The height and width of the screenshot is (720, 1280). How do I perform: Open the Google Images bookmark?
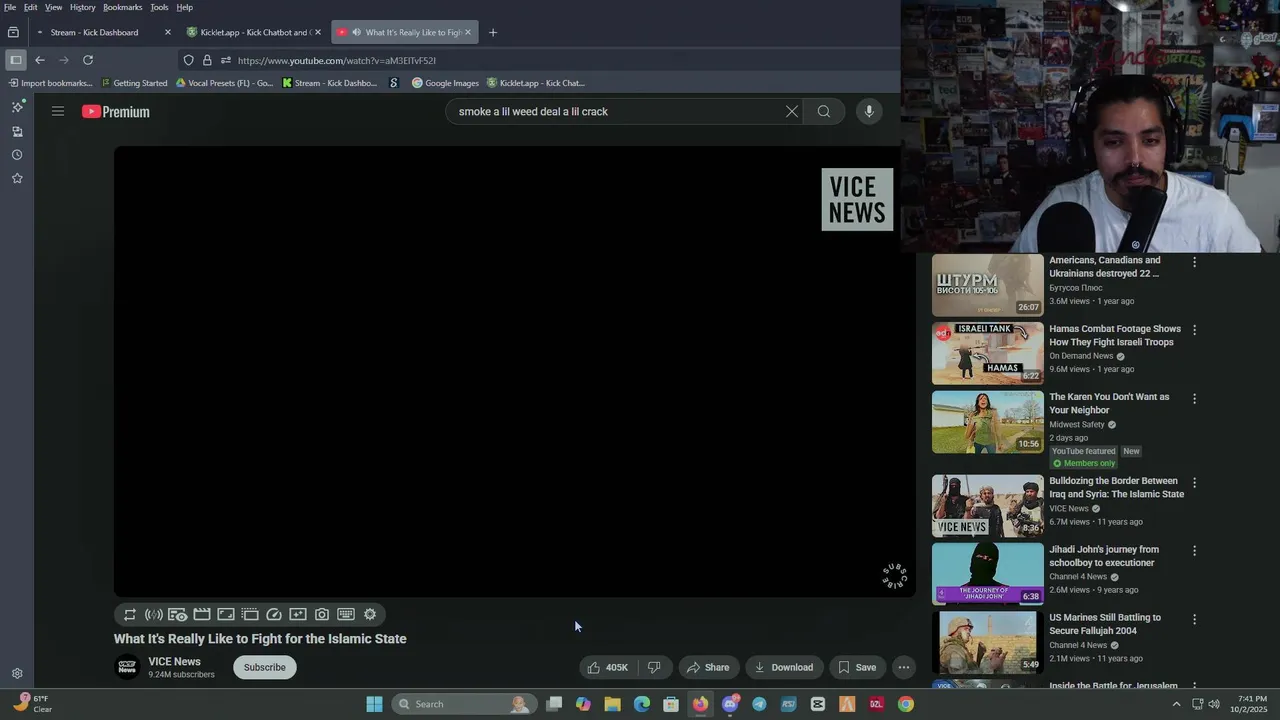click(445, 83)
